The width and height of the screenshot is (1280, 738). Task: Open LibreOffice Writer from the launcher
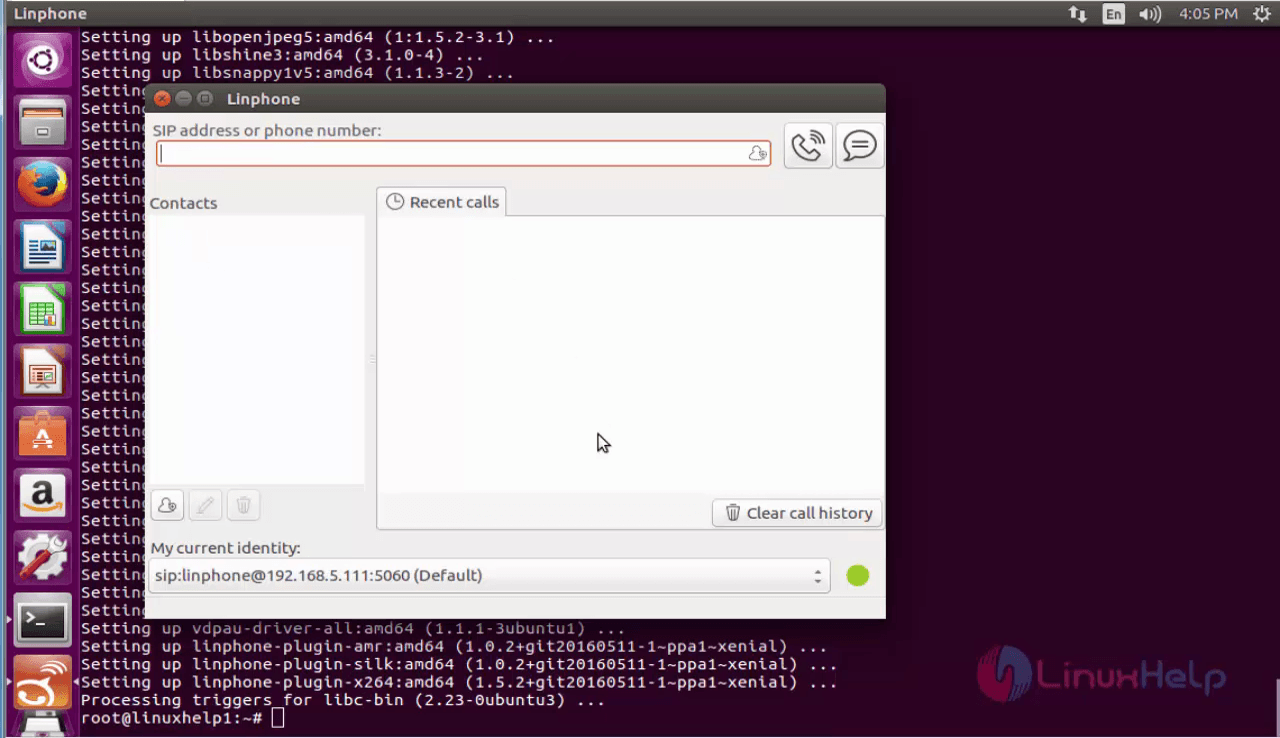point(42,247)
